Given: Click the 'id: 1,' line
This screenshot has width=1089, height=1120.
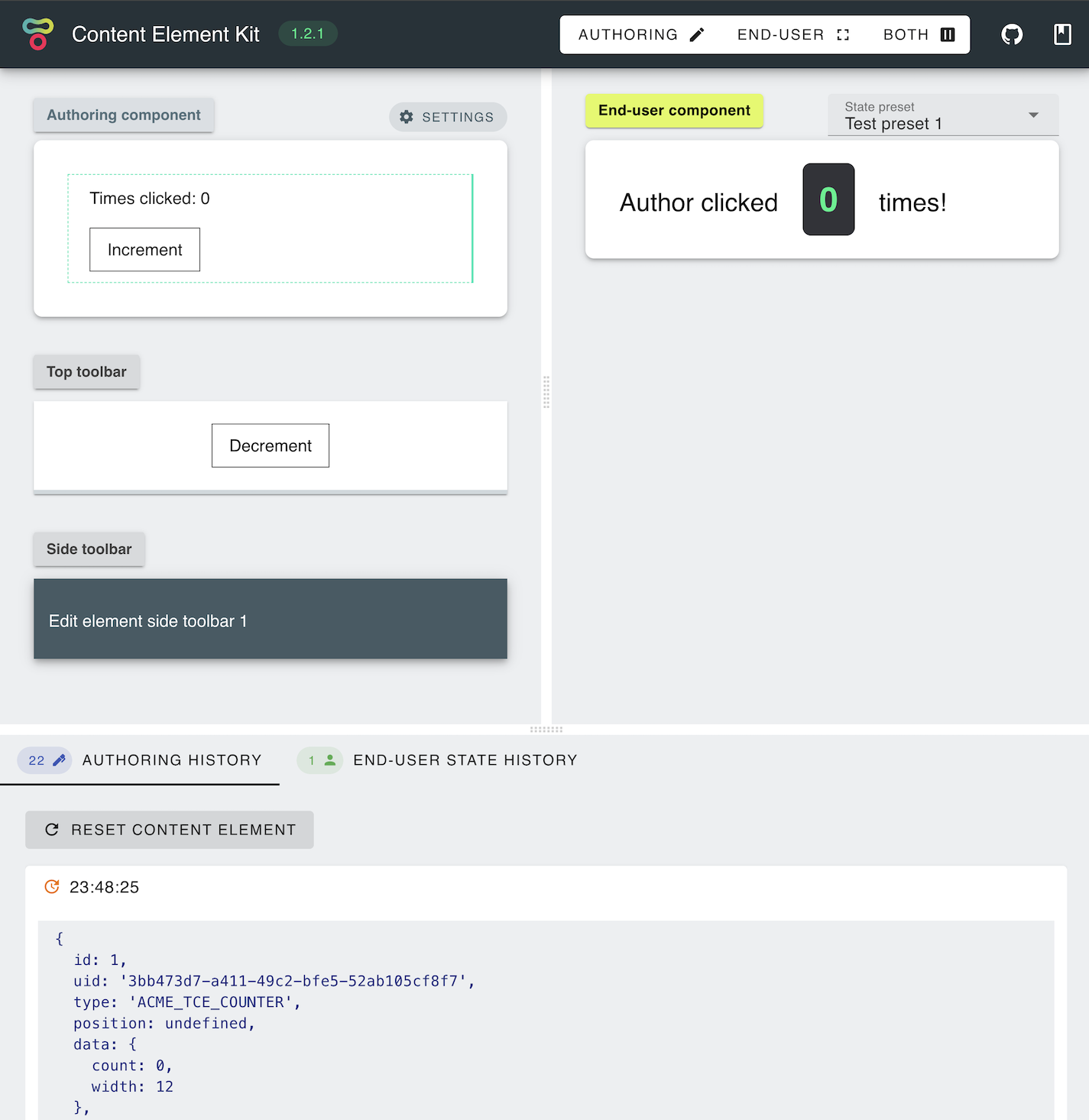Looking at the screenshot, I should click(100, 960).
